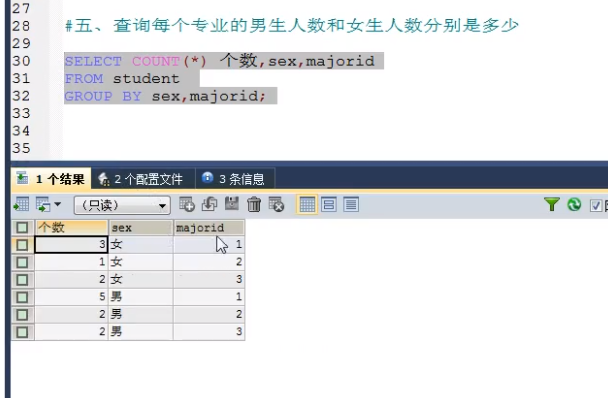Click line number 35 in the gutter
The height and width of the screenshot is (398, 608).
(21, 148)
